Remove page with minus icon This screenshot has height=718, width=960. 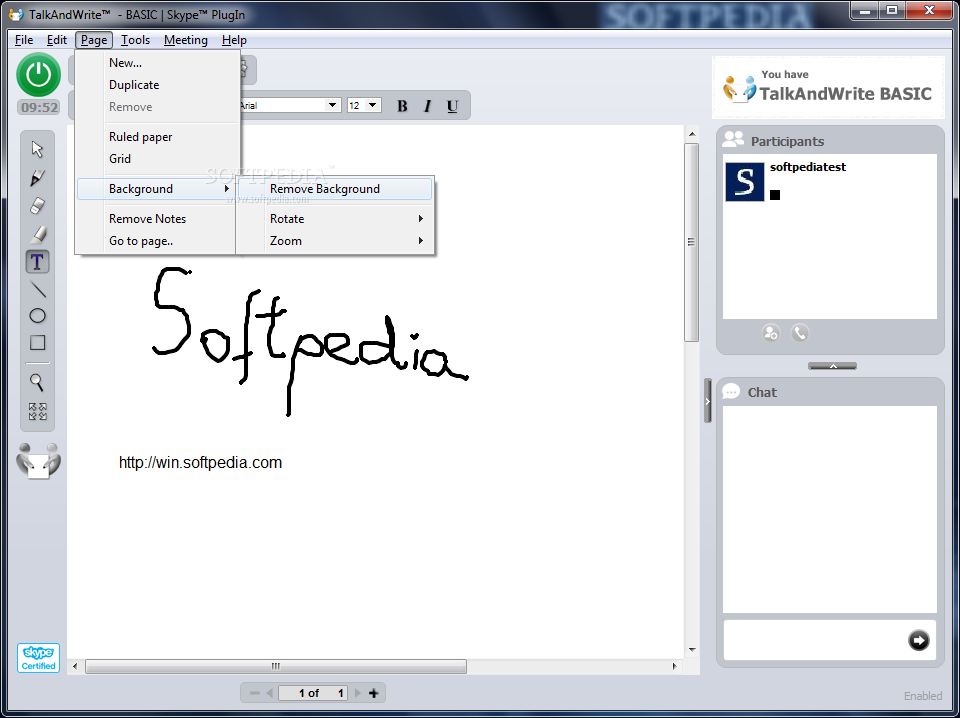tap(255, 694)
